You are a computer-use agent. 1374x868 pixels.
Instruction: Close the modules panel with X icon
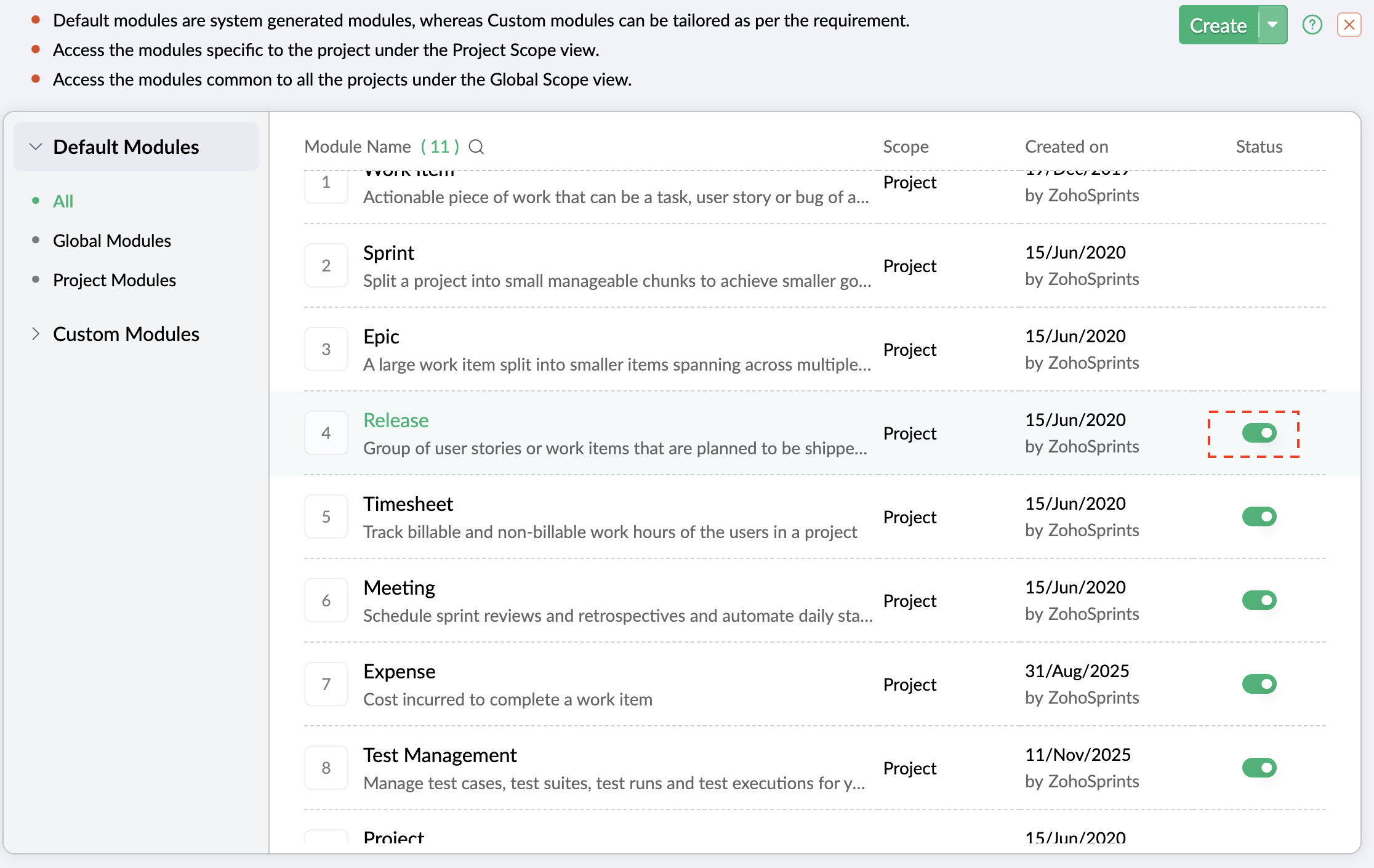tap(1349, 25)
